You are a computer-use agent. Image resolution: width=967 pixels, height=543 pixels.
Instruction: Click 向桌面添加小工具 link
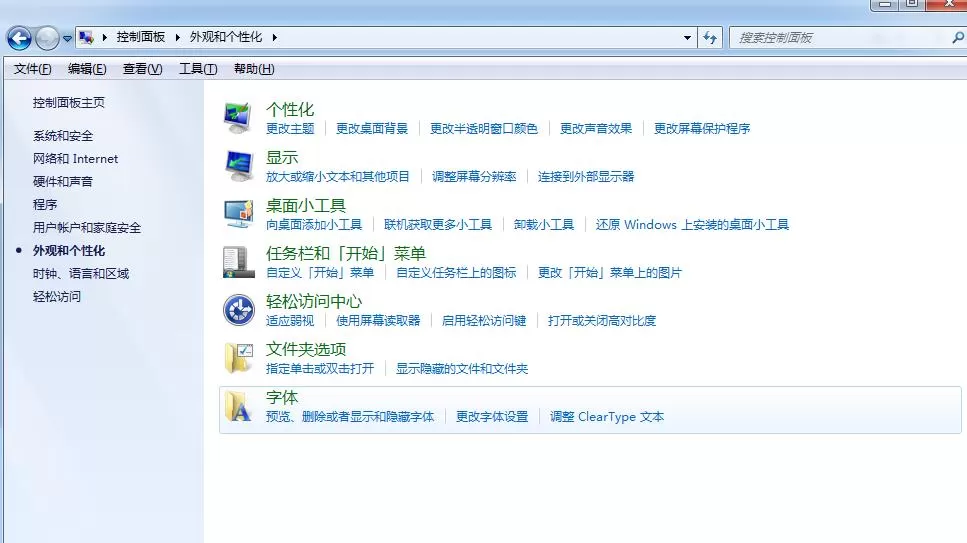[314, 225]
